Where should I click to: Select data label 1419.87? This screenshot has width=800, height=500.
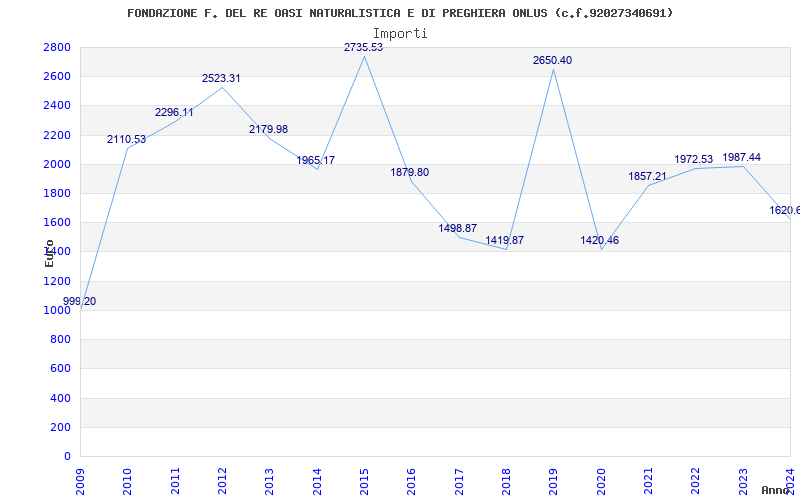505,240
